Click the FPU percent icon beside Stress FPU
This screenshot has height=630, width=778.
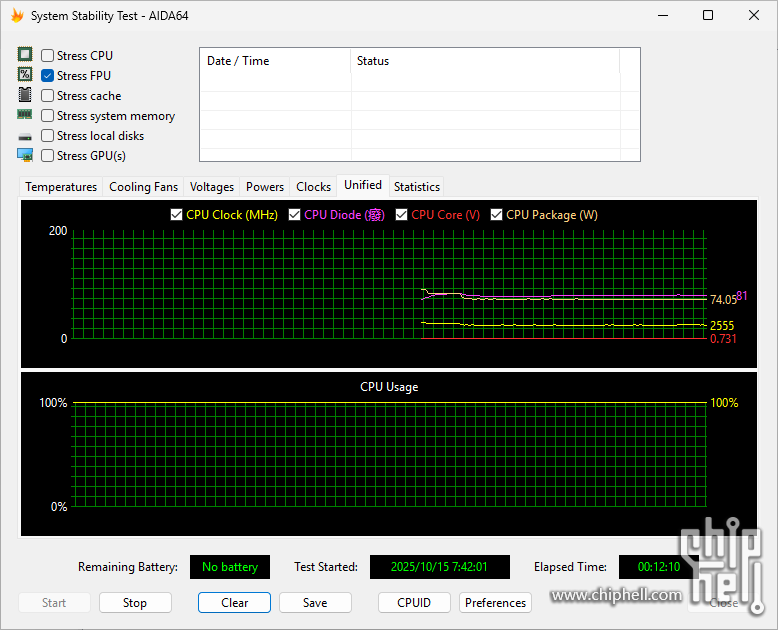(25, 76)
